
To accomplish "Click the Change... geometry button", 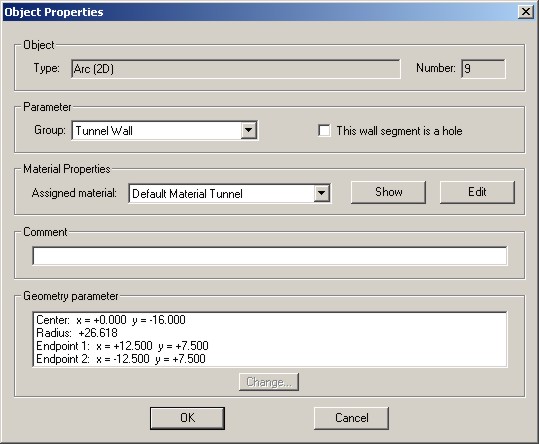I will click(269, 382).
